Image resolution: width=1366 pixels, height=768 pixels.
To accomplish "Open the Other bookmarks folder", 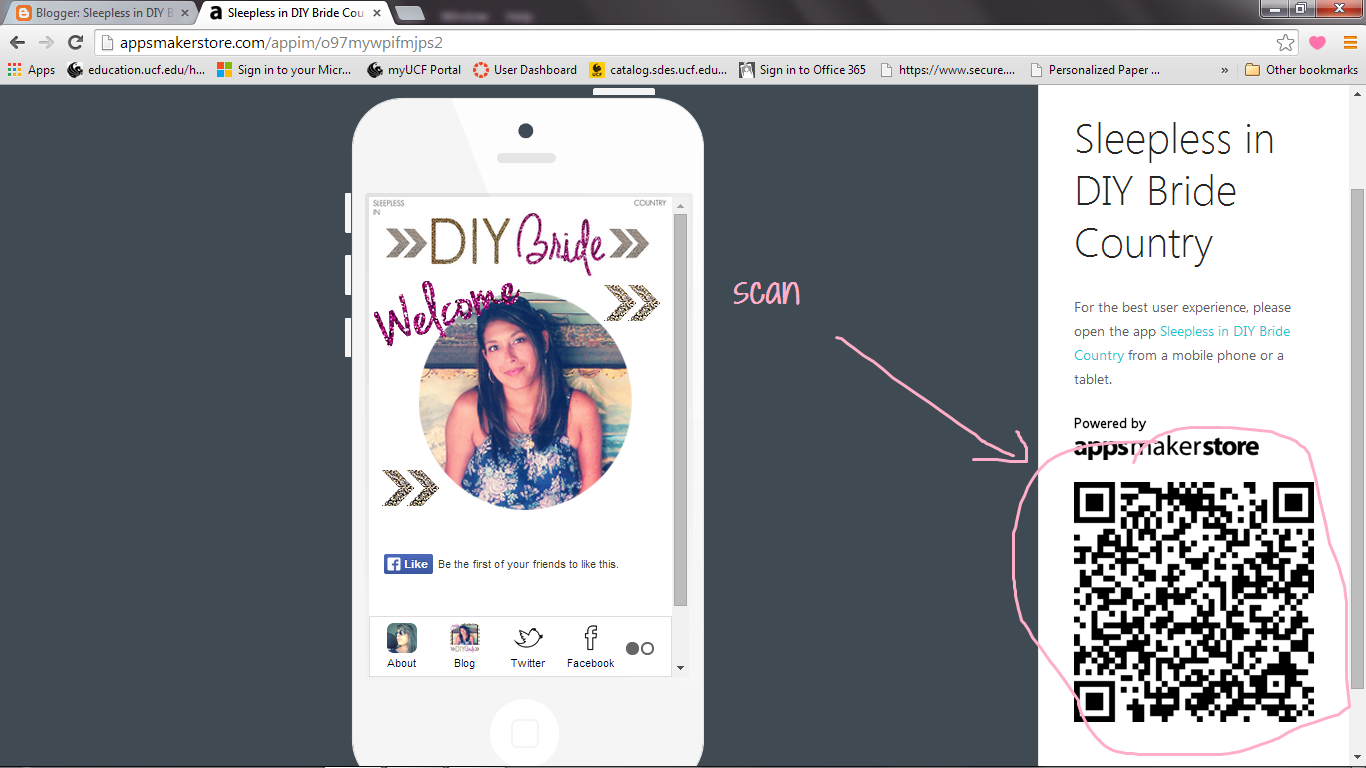I will coord(1302,70).
